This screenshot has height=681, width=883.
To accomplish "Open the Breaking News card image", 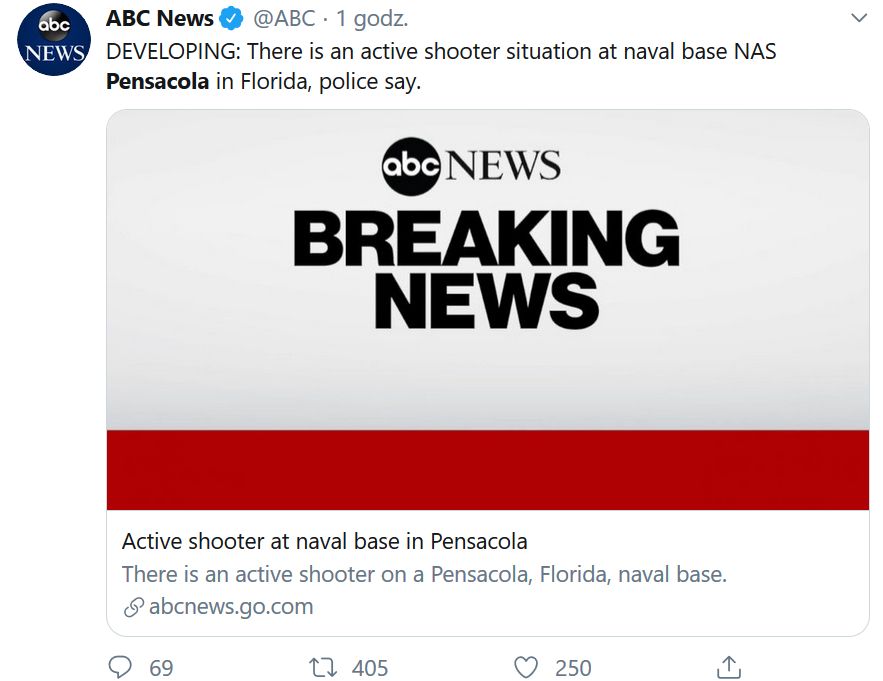I will pyautogui.click(x=488, y=310).
